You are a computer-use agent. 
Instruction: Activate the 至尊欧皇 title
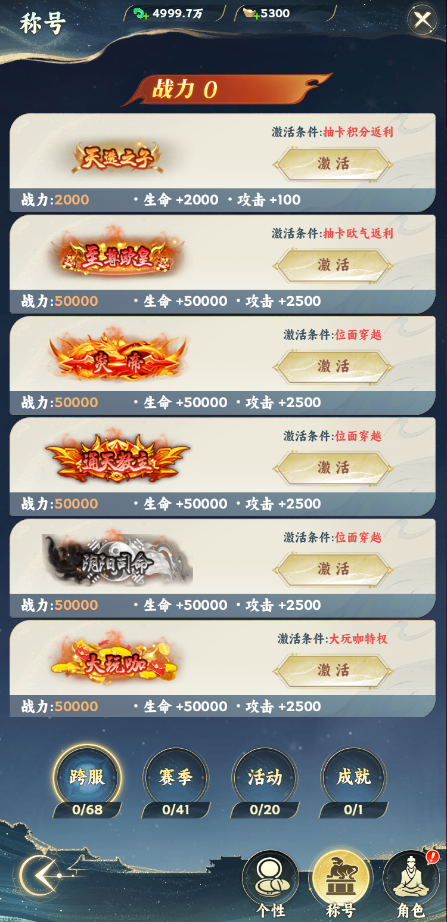333,265
